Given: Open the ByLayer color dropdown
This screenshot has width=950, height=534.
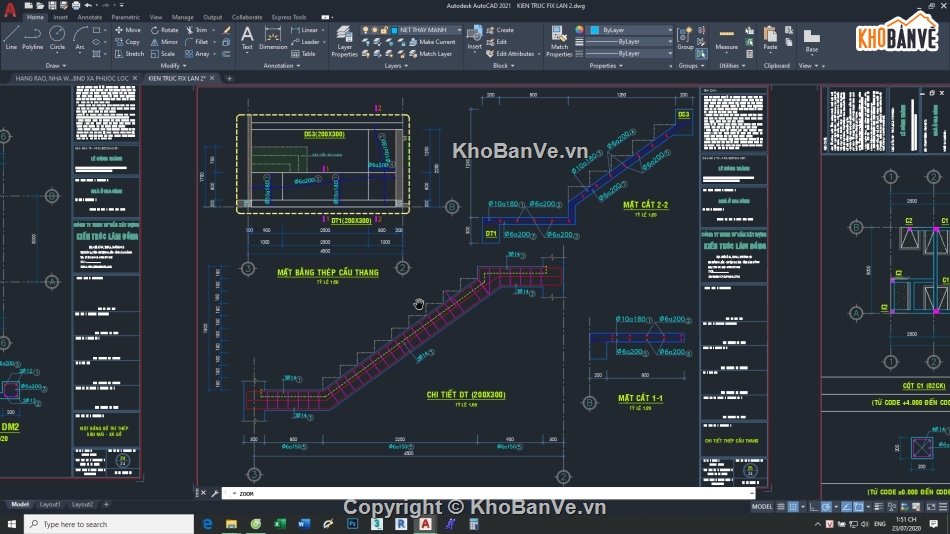Looking at the screenshot, I should click(670, 30).
